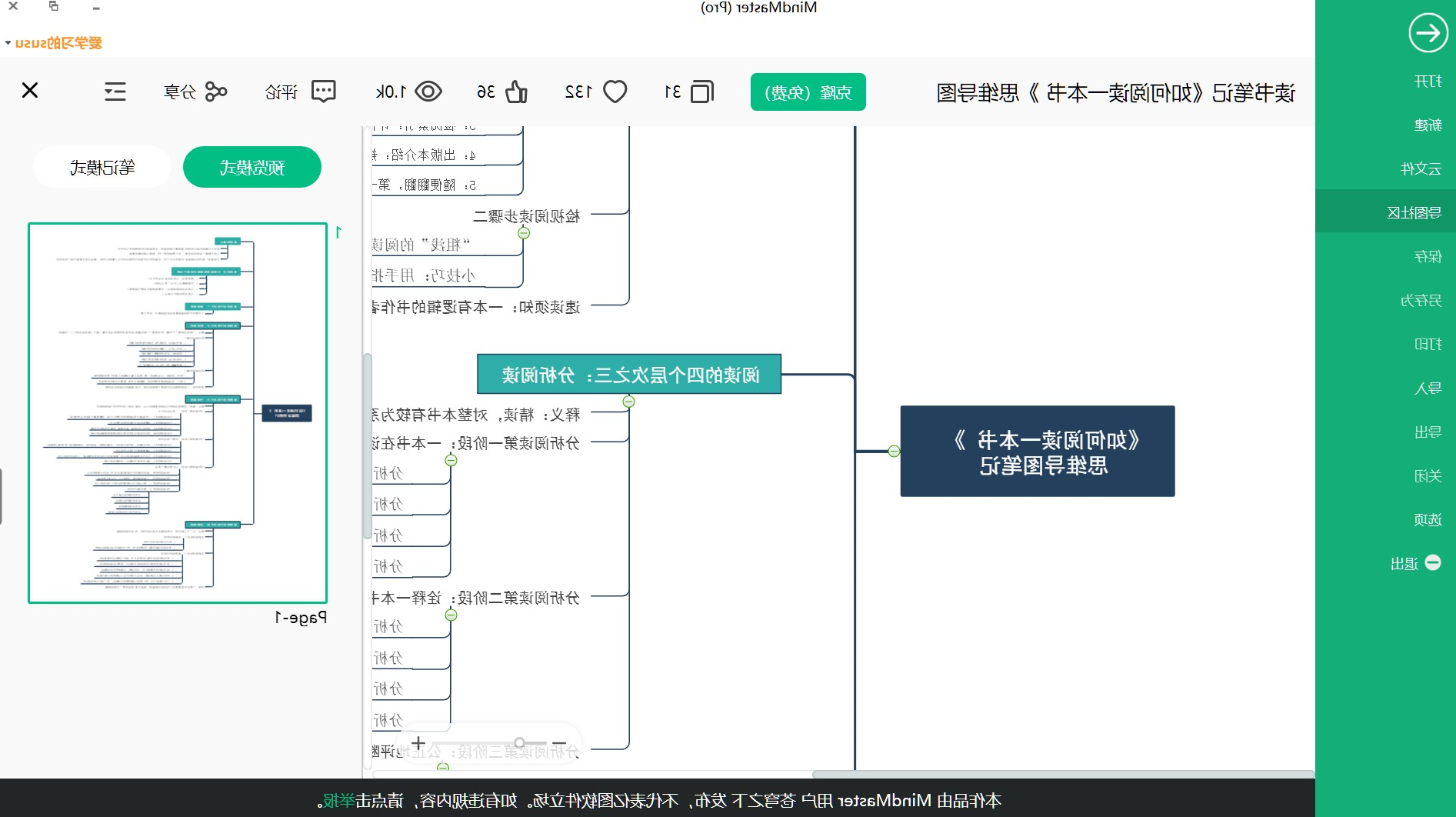1456x817 pixels.
Task: Open comments via speech-bubble icon
Action: pyautogui.click(x=324, y=92)
